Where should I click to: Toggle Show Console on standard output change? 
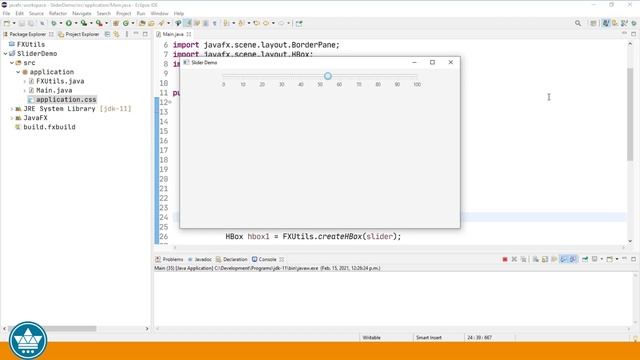coord(564,259)
